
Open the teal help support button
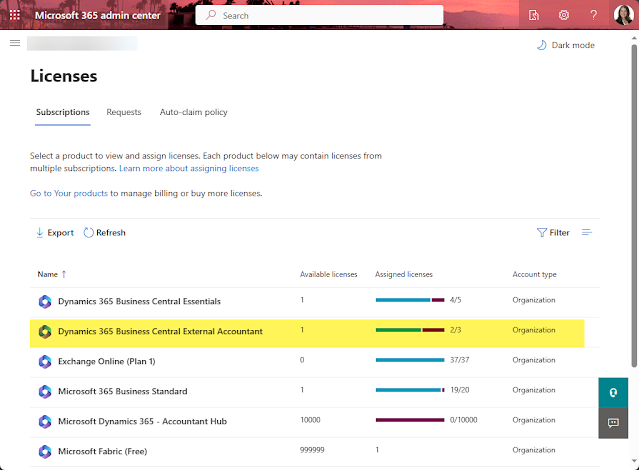(613, 393)
